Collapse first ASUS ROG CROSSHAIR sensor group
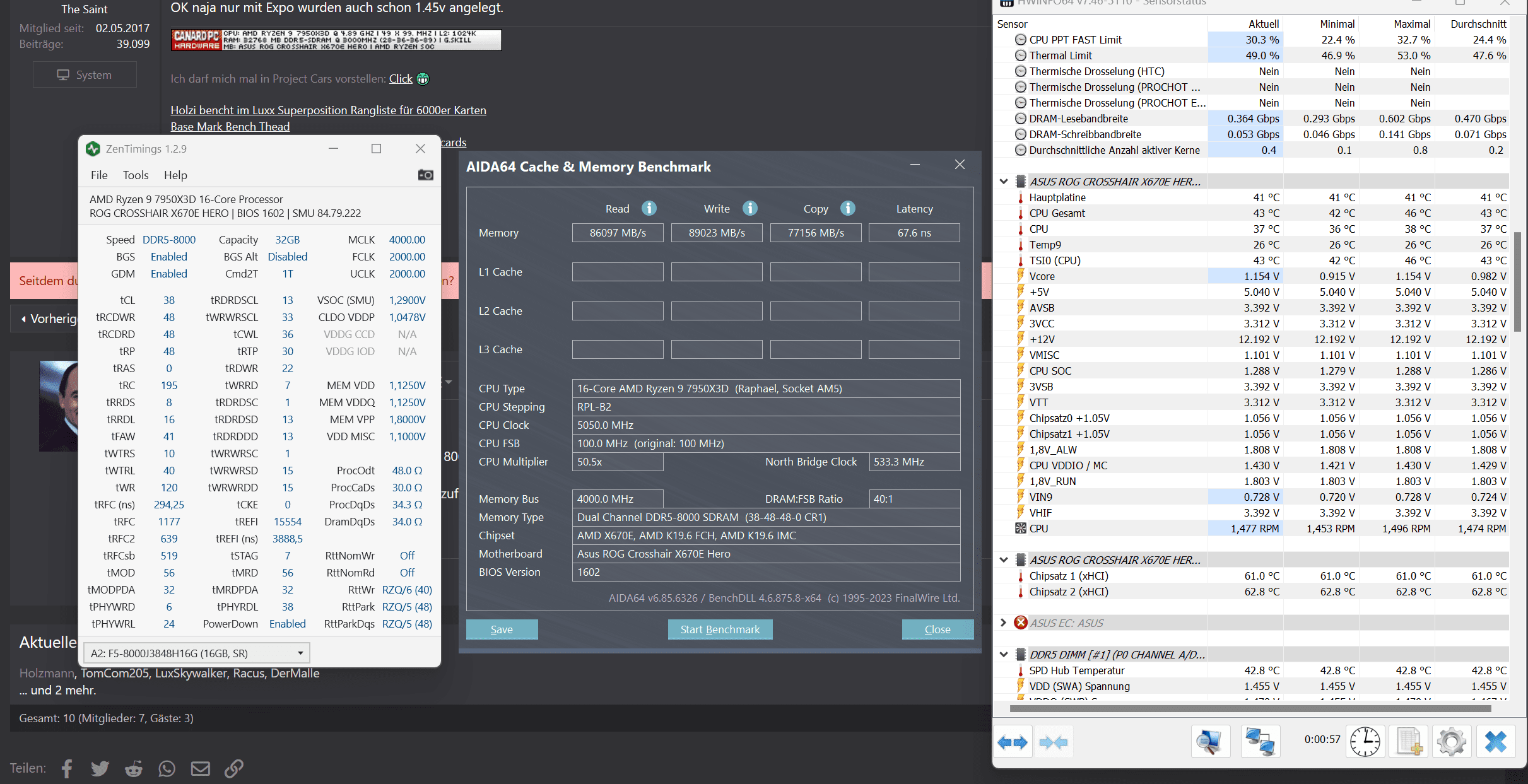This screenshot has height=784, width=1528. tap(1004, 182)
